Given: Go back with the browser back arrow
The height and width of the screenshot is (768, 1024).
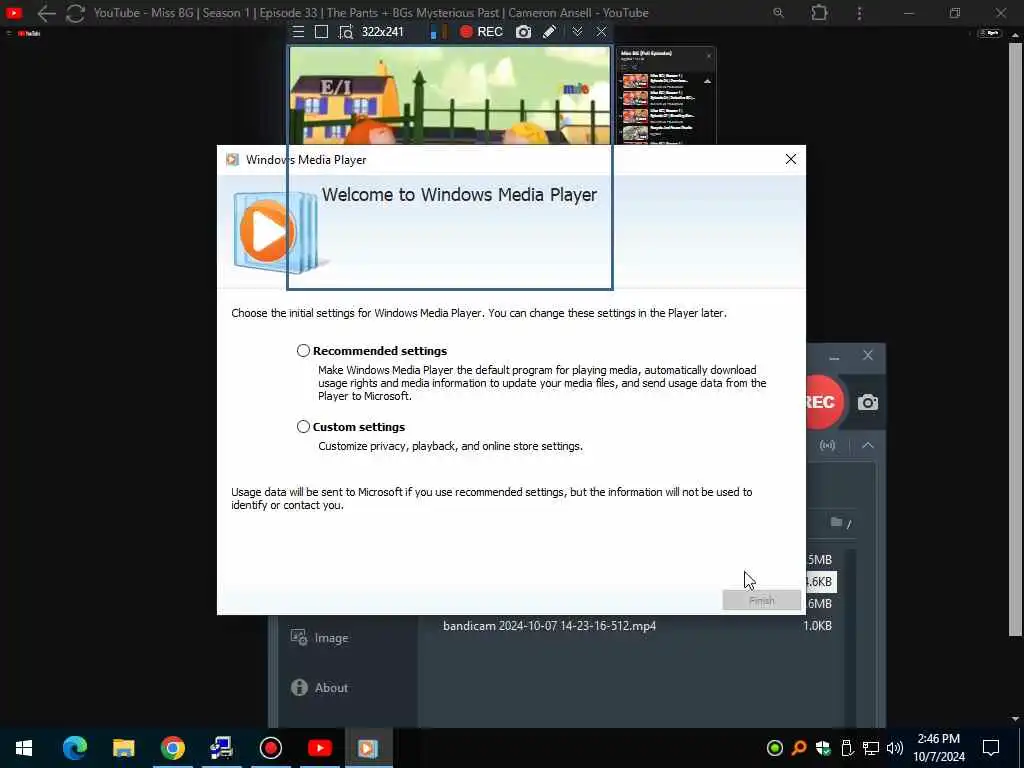Looking at the screenshot, I should 46,13.
